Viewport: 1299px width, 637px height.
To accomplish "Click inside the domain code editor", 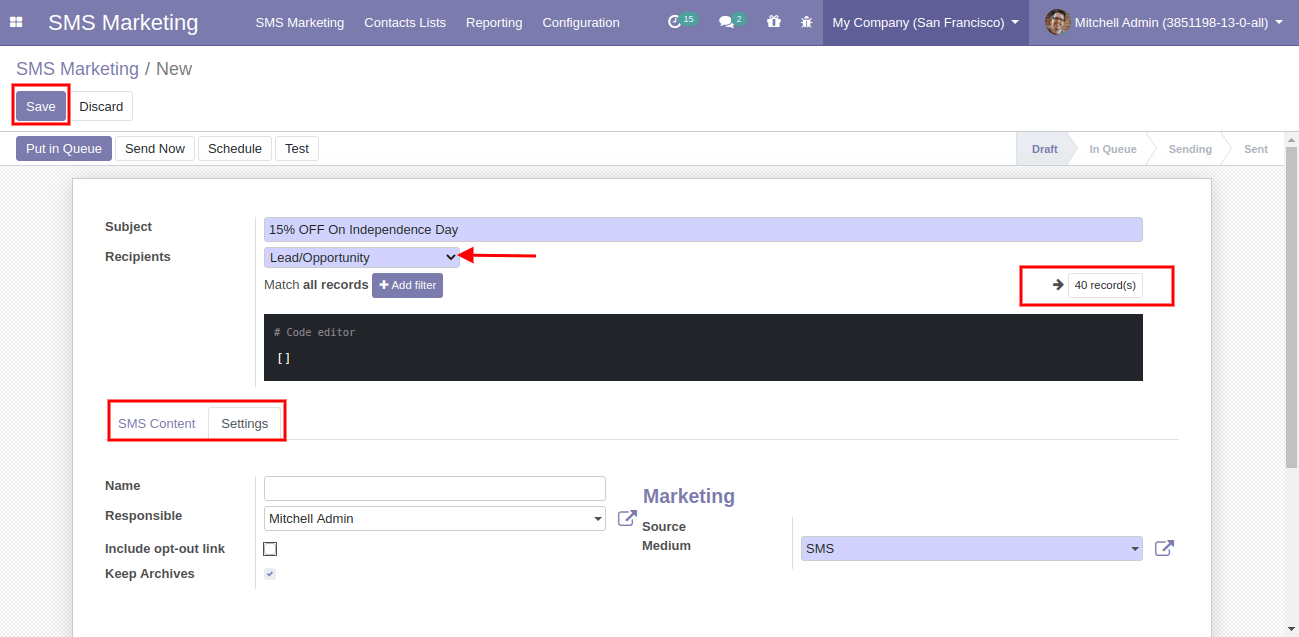I will (x=703, y=347).
